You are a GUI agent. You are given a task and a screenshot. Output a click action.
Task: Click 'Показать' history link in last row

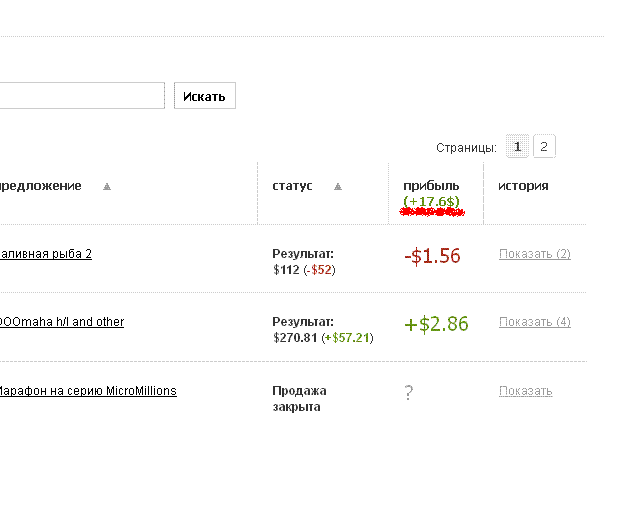(525, 391)
